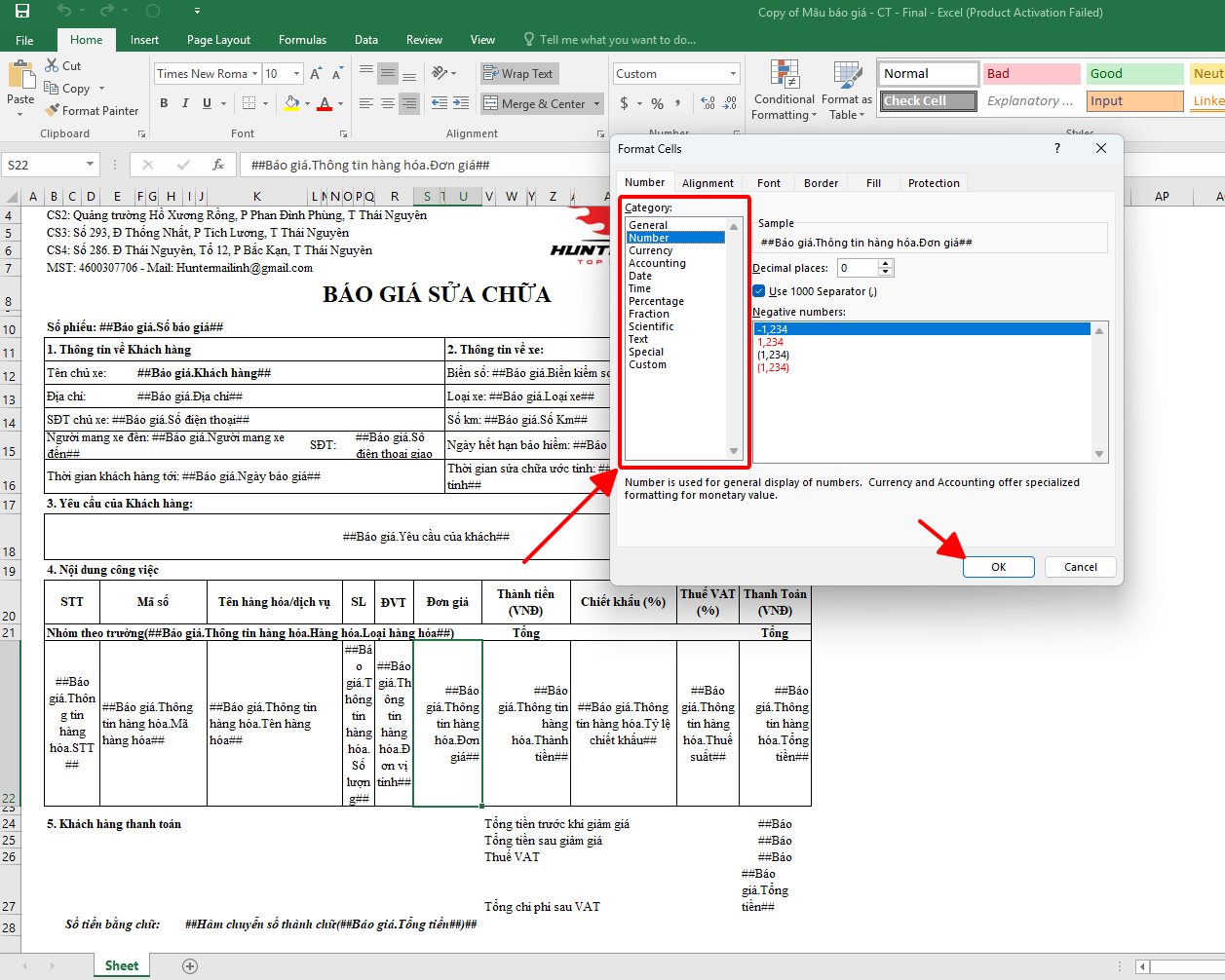Toggle Bold formatting in Font group
The height and width of the screenshot is (980, 1225).
[164, 103]
